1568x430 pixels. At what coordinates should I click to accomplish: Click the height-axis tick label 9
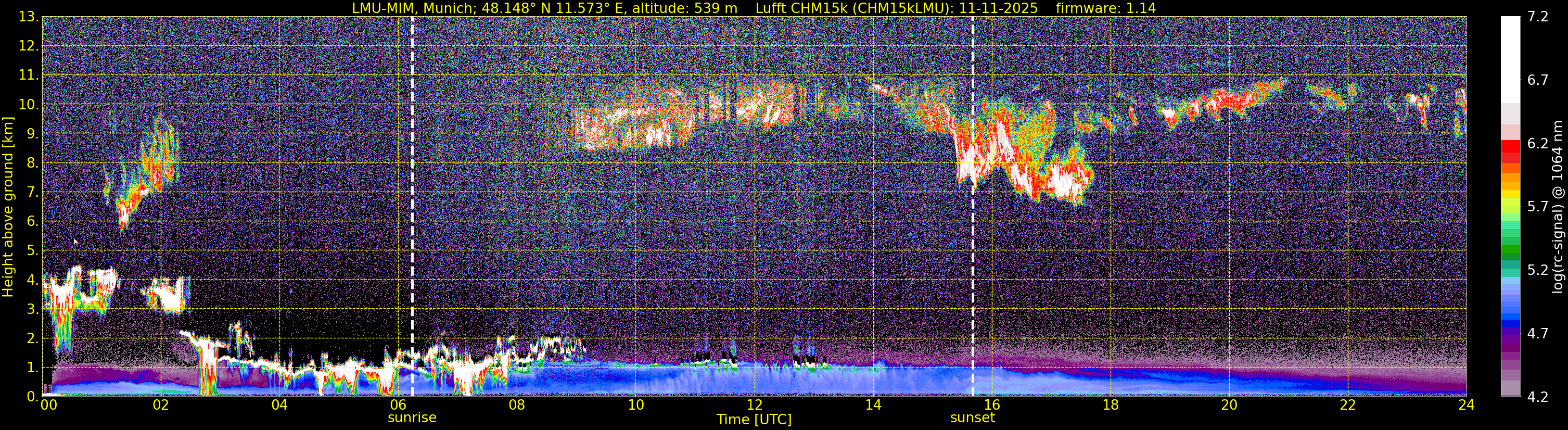pos(32,134)
